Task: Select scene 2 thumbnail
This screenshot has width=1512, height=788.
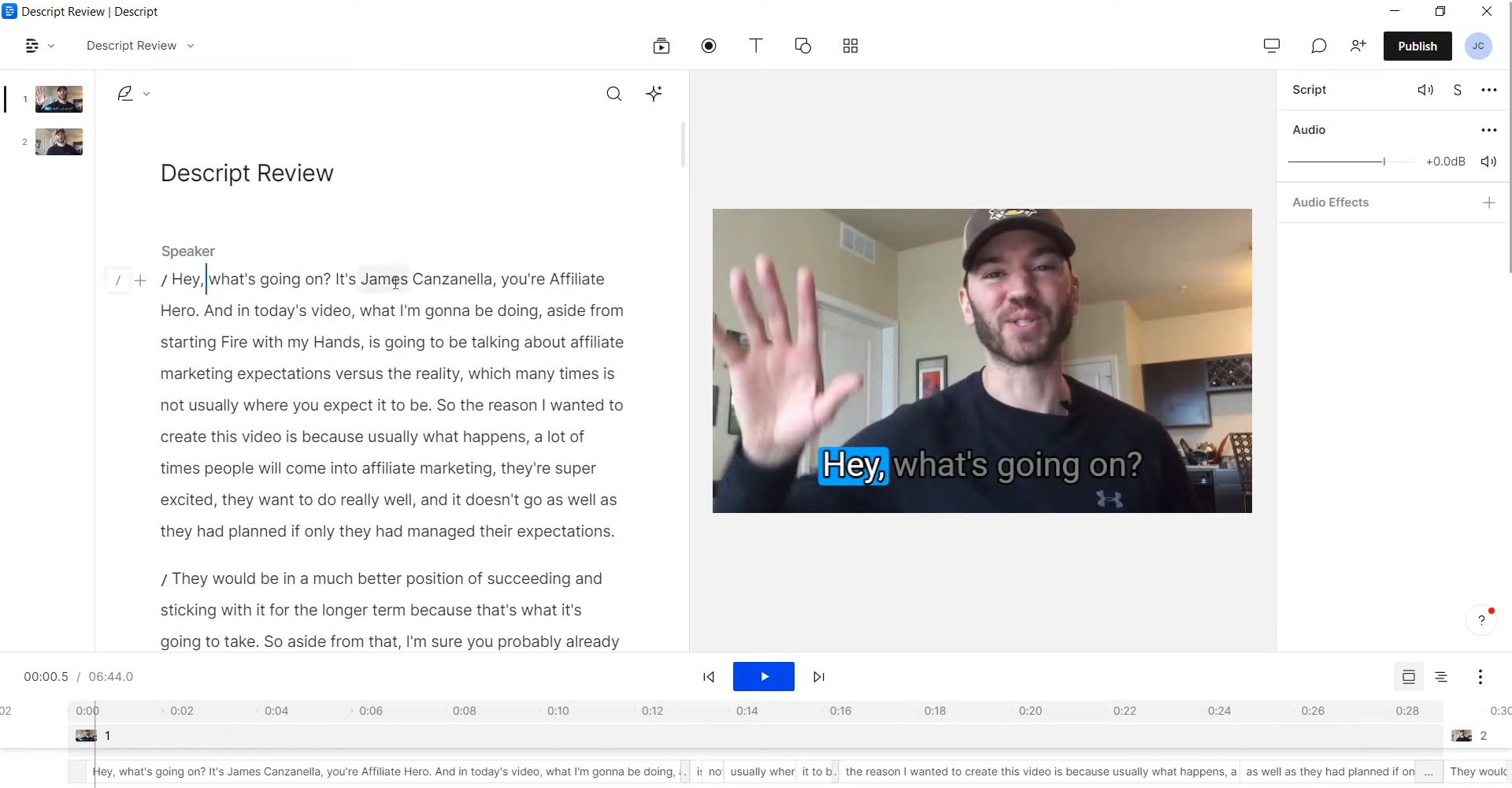Action: point(59,142)
